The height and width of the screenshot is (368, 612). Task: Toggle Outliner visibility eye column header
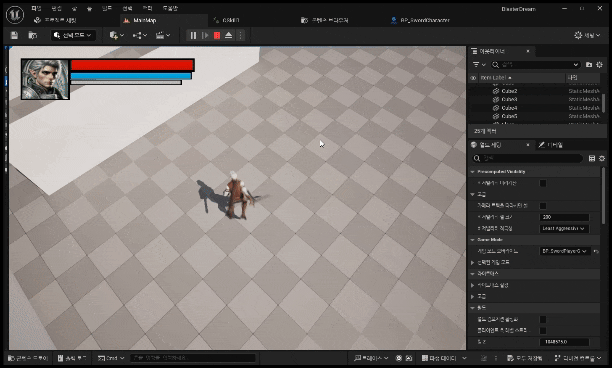[x=473, y=78]
